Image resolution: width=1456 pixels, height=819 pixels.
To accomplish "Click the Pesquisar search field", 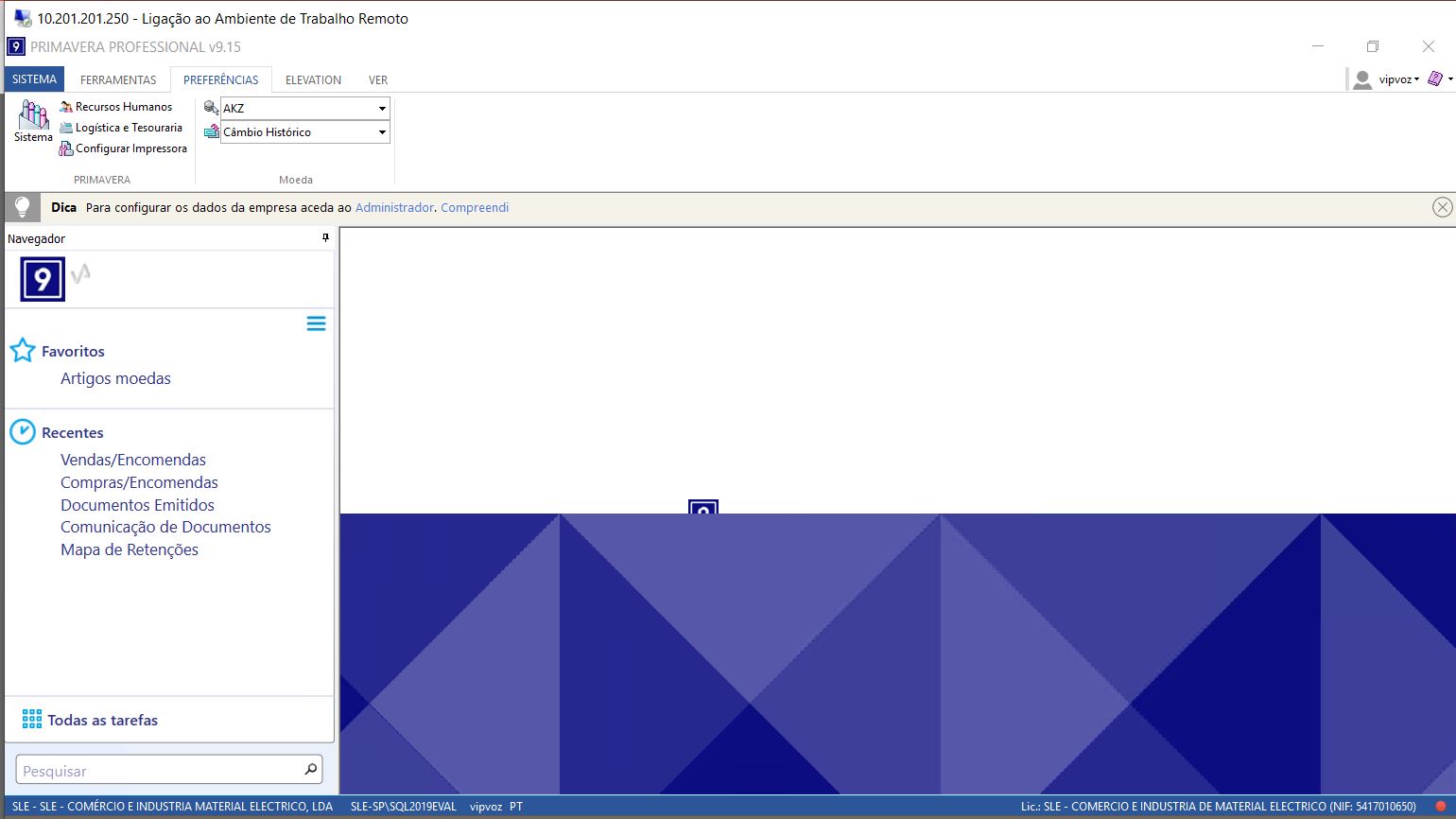I will [x=156, y=771].
